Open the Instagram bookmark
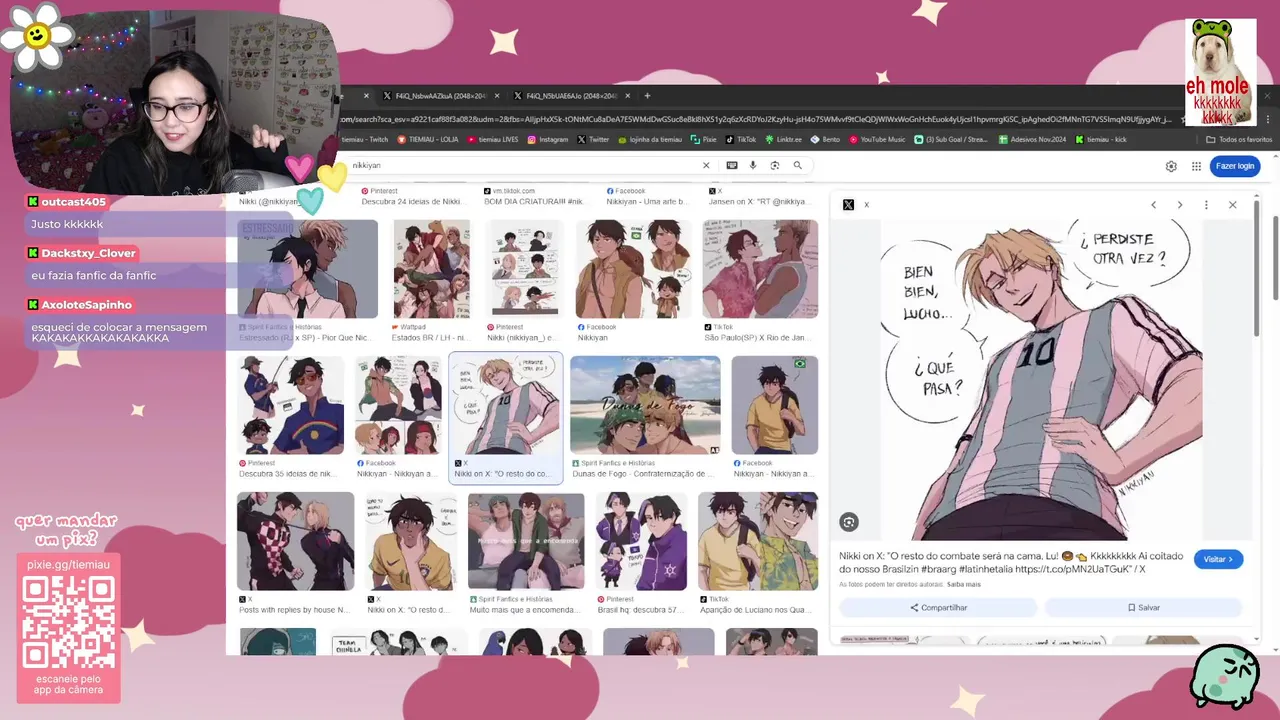The height and width of the screenshot is (720, 1280). [x=548, y=140]
